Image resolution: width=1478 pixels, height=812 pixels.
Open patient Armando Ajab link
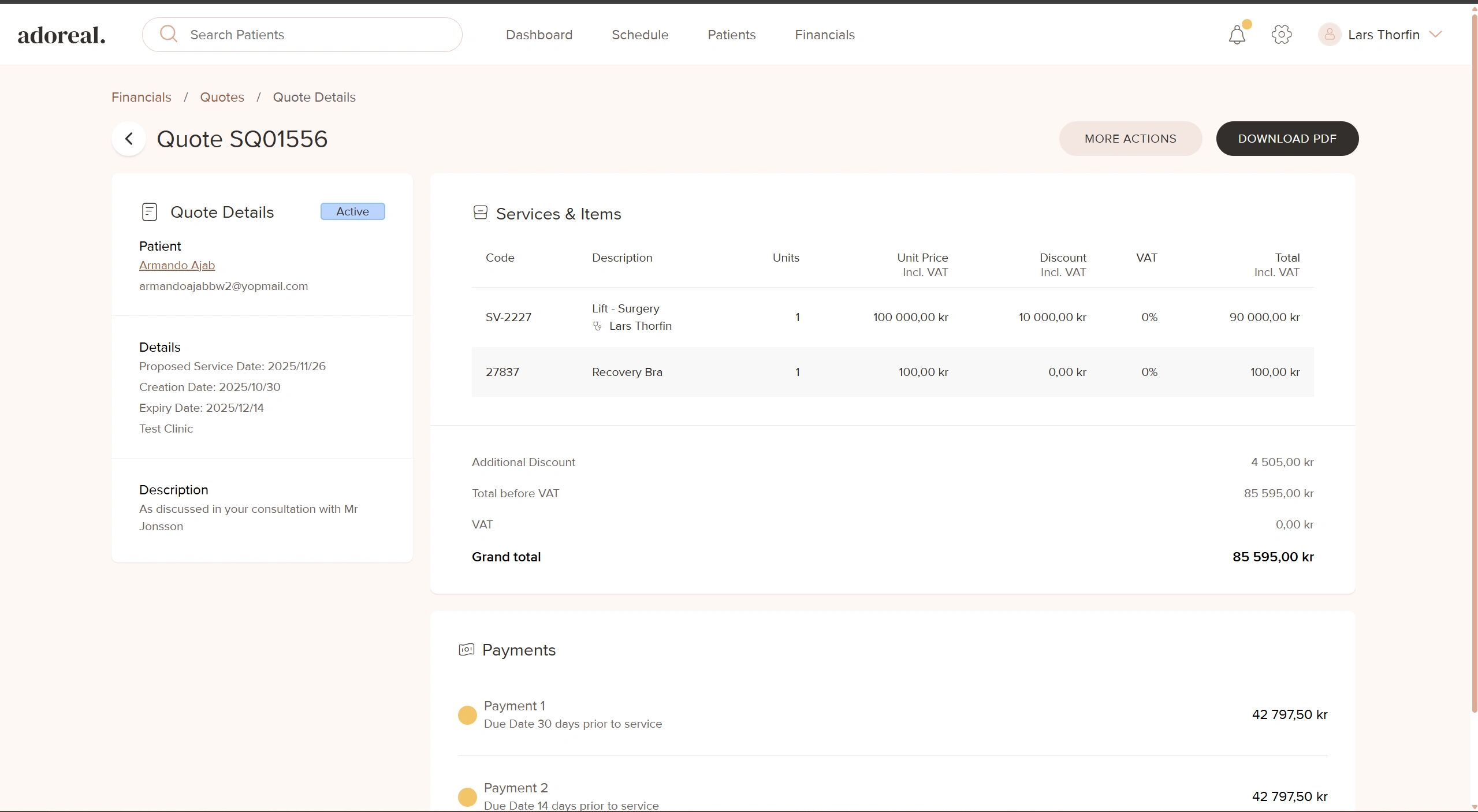pos(177,265)
